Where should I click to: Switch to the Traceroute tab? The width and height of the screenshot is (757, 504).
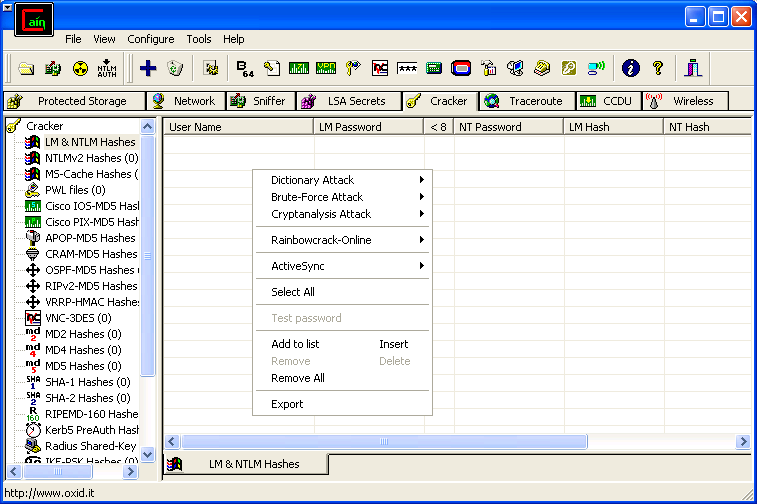(527, 101)
